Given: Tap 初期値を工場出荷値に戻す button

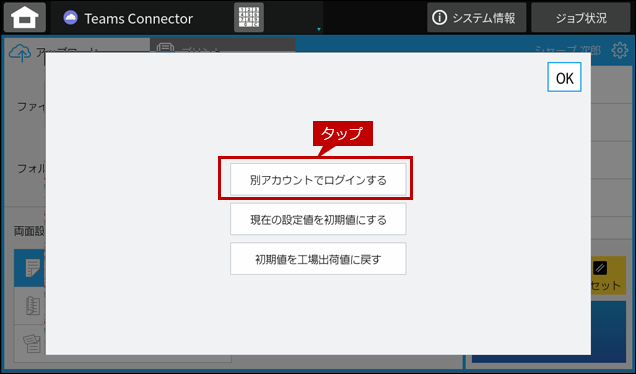Looking at the screenshot, I should pos(318,259).
